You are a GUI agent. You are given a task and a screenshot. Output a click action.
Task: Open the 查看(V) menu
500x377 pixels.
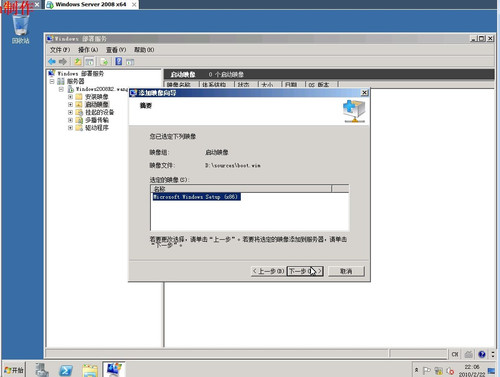pos(116,50)
